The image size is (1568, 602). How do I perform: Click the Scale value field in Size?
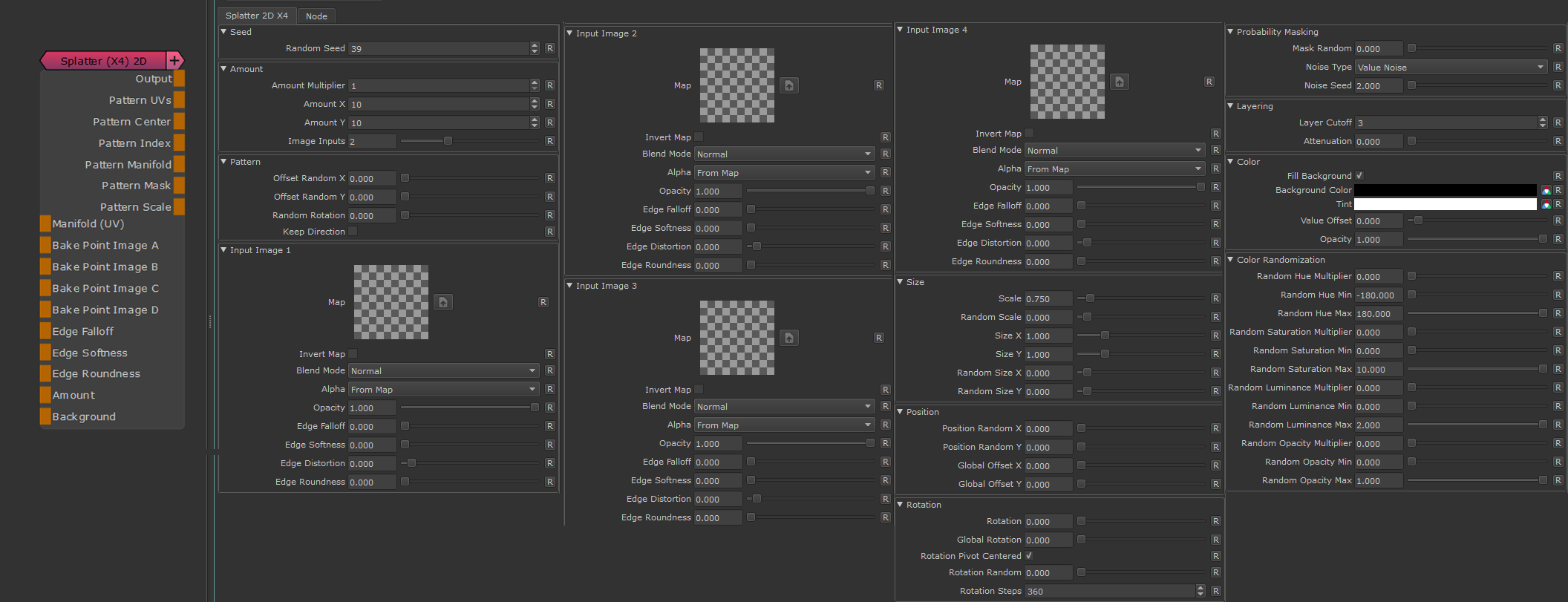pyautogui.click(x=1048, y=298)
